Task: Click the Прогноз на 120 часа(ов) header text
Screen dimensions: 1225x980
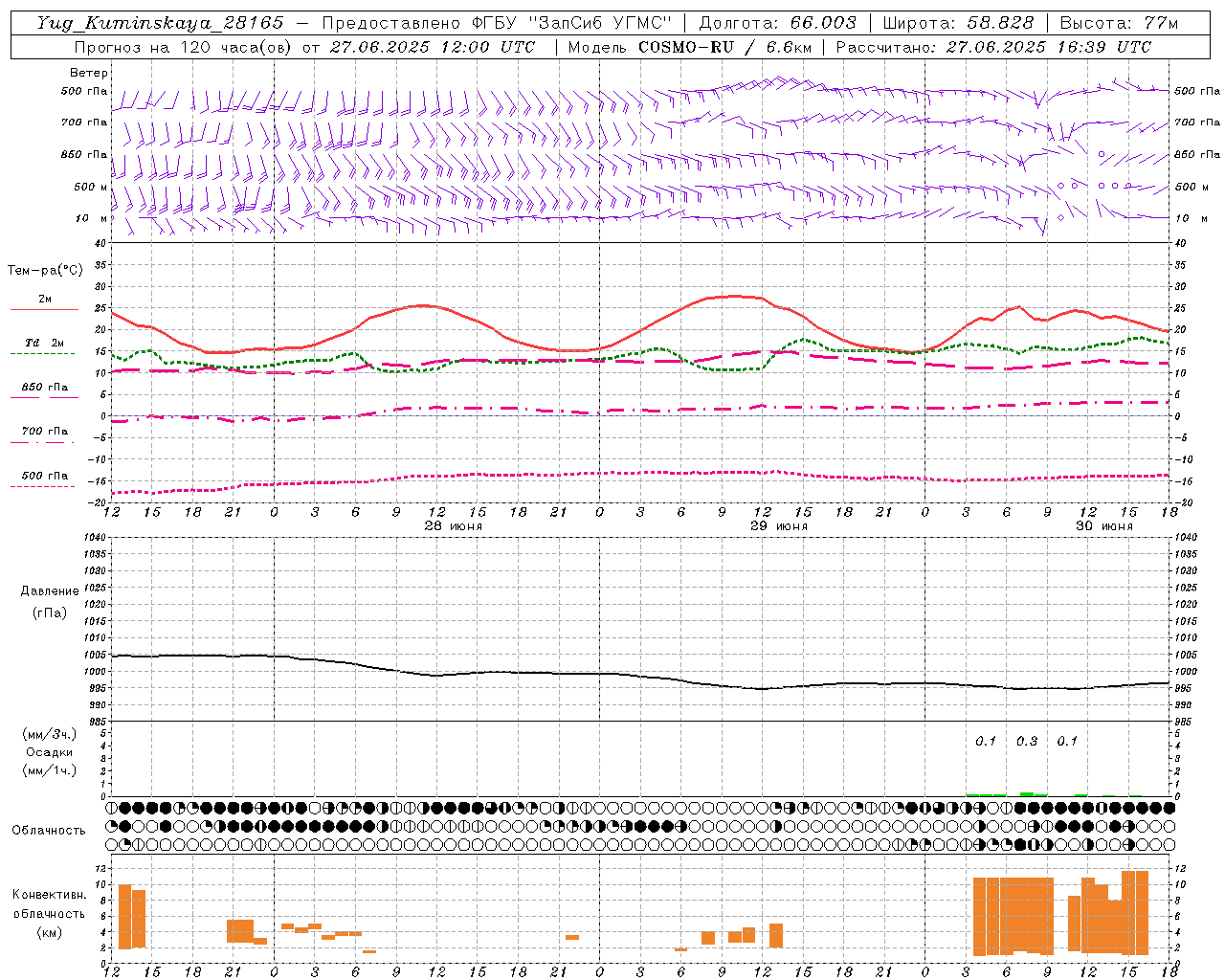Action: click(x=183, y=47)
